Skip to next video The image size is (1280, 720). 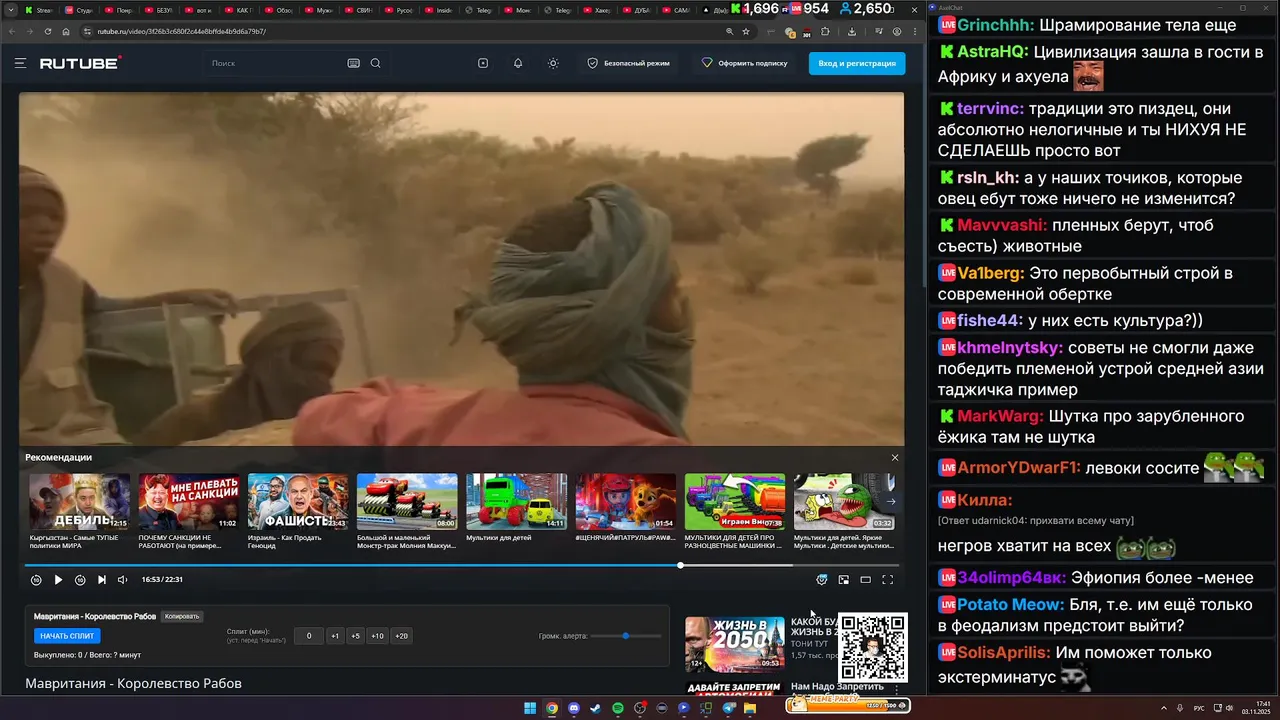coord(102,580)
